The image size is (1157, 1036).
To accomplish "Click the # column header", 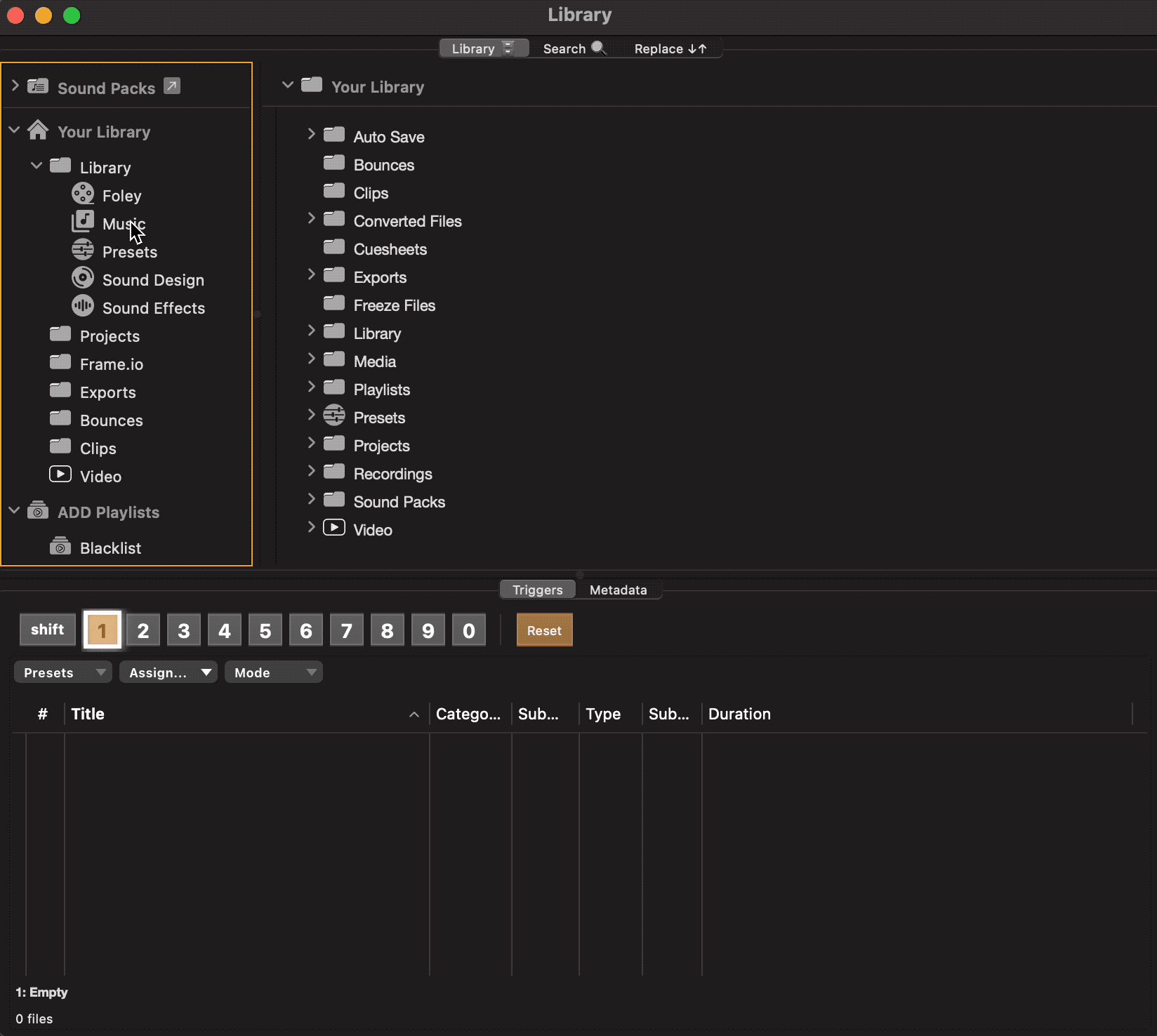I will 43,714.
